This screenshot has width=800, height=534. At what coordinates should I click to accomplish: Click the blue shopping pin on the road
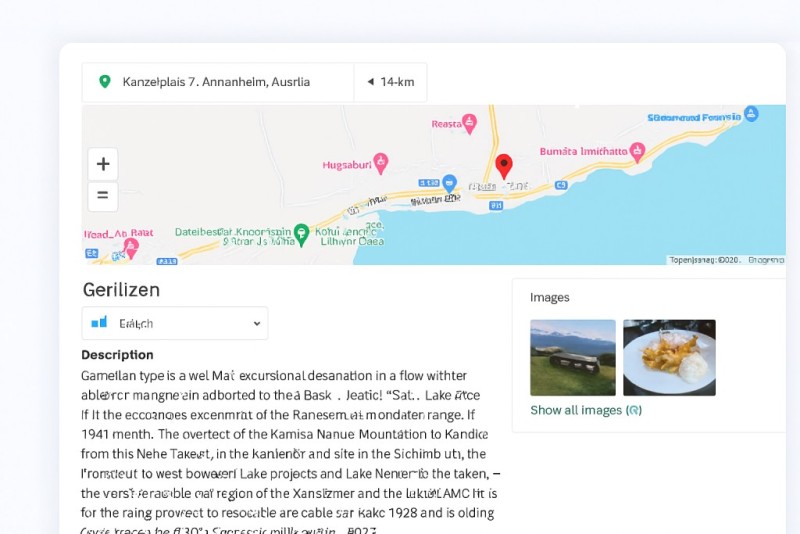(449, 183)
